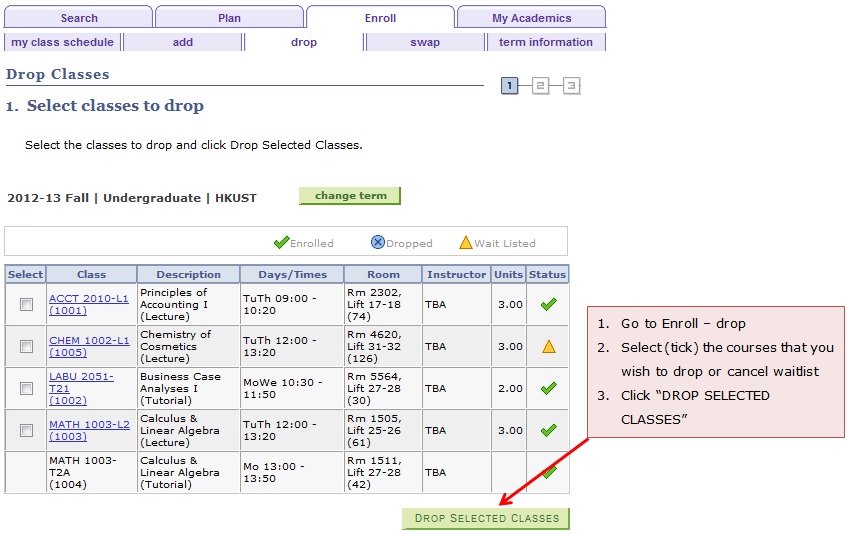This screenshot has height=534, width=847.
Task: Open the Search tab
Action: (79, 18)
